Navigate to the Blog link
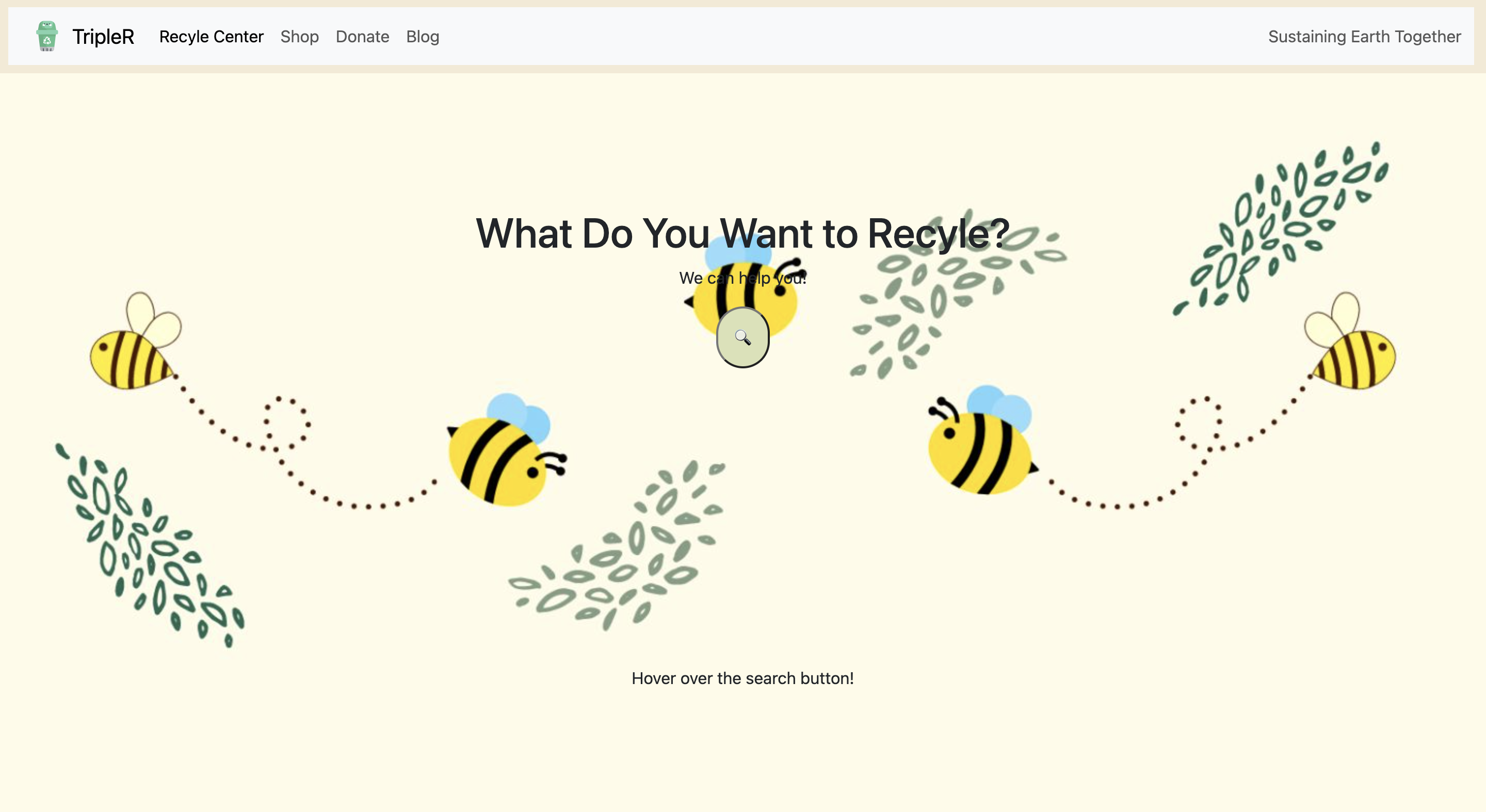 (x=422, y=36)
